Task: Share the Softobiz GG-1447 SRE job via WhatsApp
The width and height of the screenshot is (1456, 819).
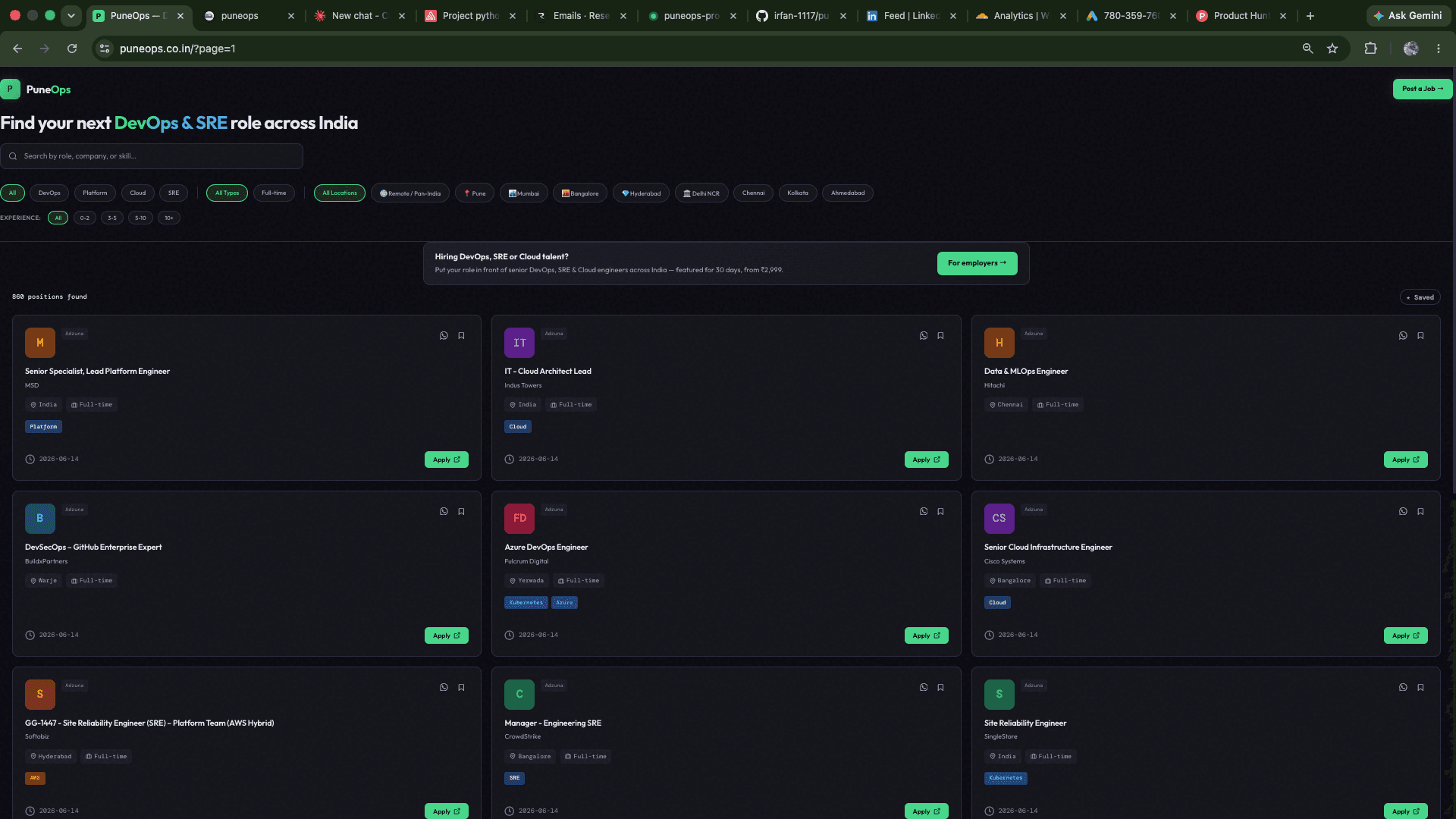Action: 444,688
